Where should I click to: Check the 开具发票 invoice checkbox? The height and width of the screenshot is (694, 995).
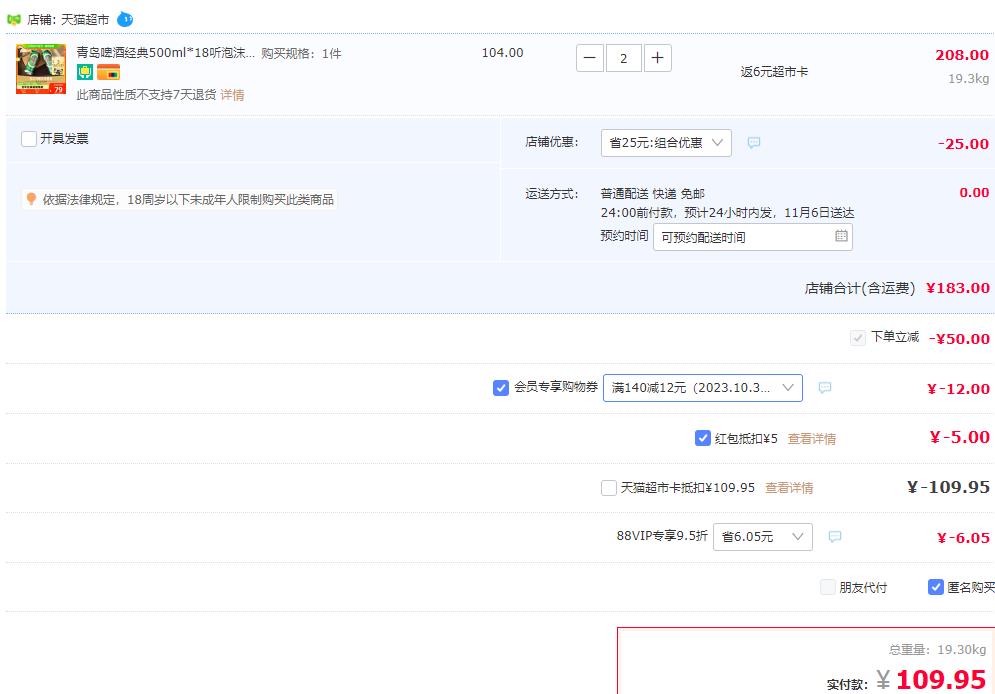(29, 139)
